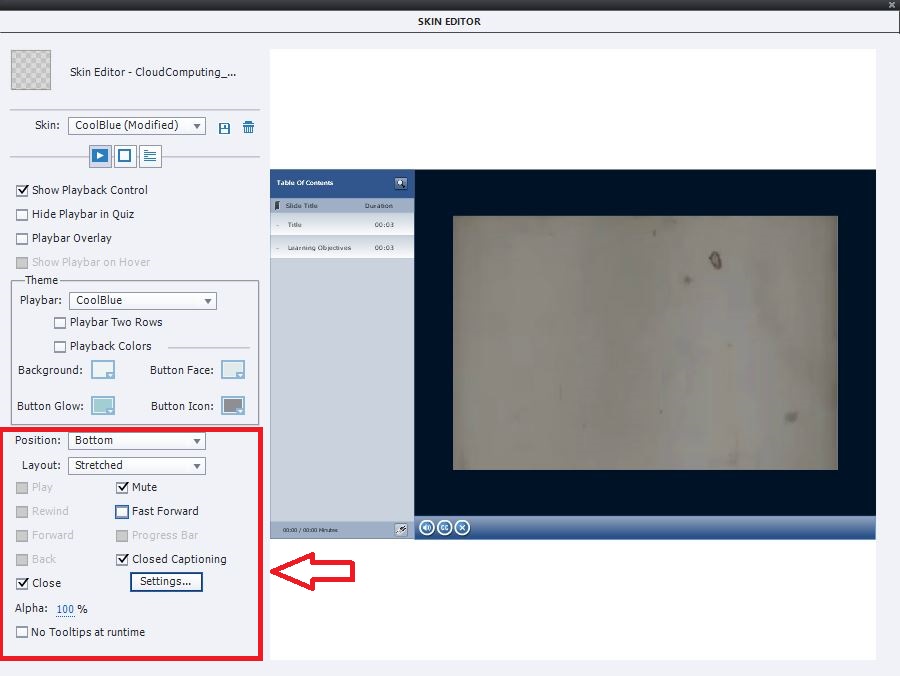Uncheck the Mute option
This screenshot has height=676, width=900.
(x=122, y=487)
